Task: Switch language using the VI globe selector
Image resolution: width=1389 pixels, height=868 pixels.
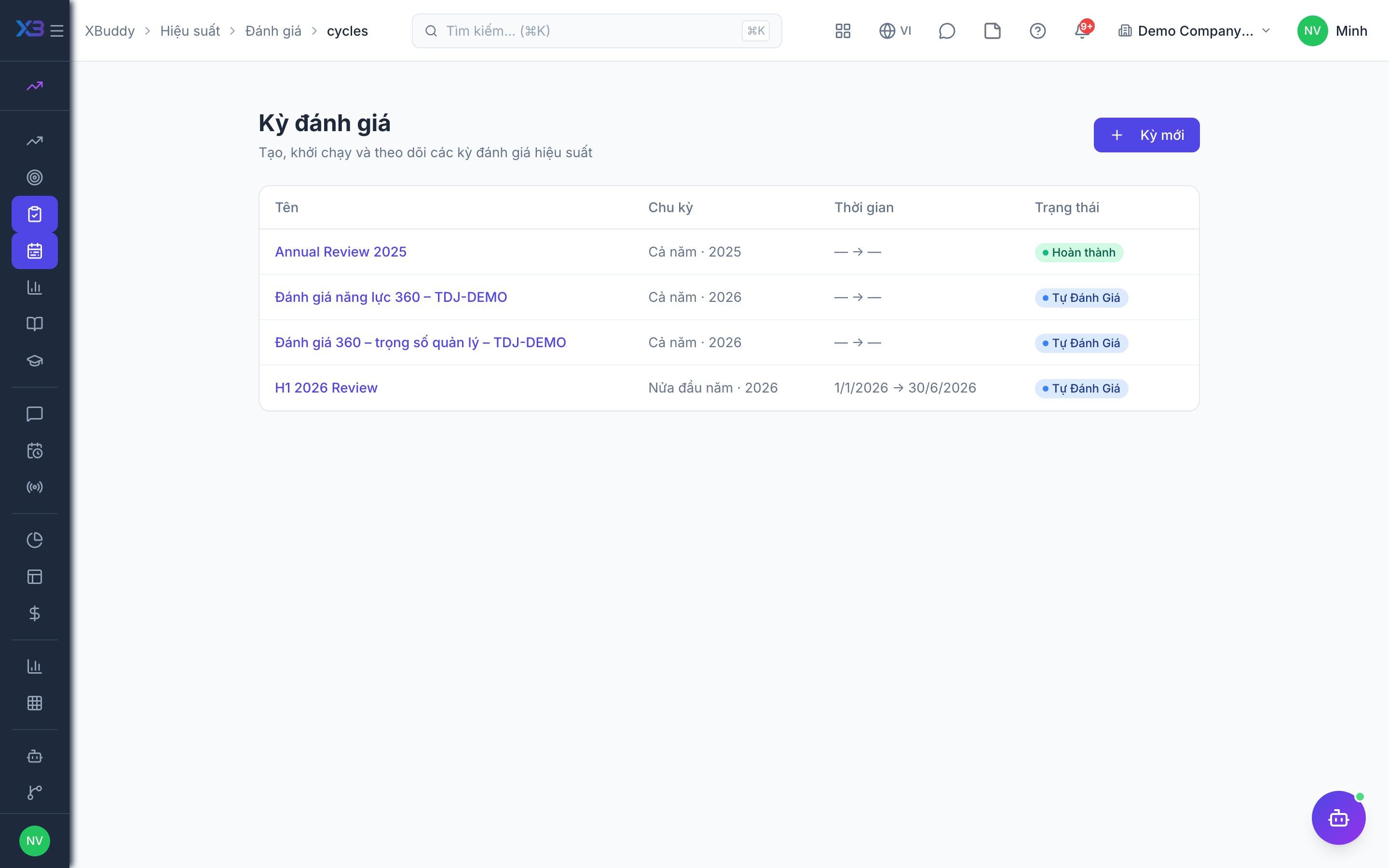Action: coord(895,30)
